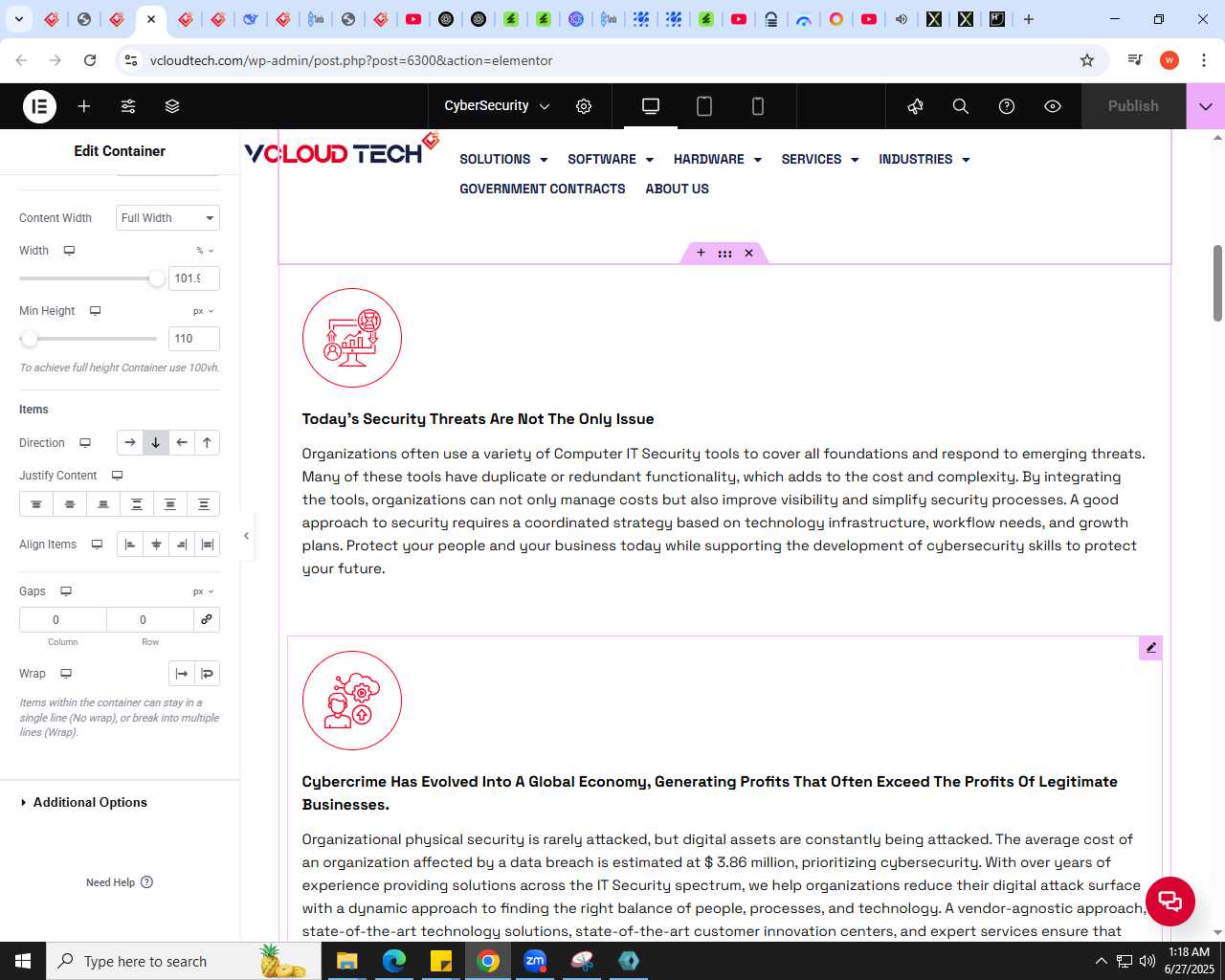Open page settings gear icon
This screenshot has height=980, width=1225.
coord(584,106)
